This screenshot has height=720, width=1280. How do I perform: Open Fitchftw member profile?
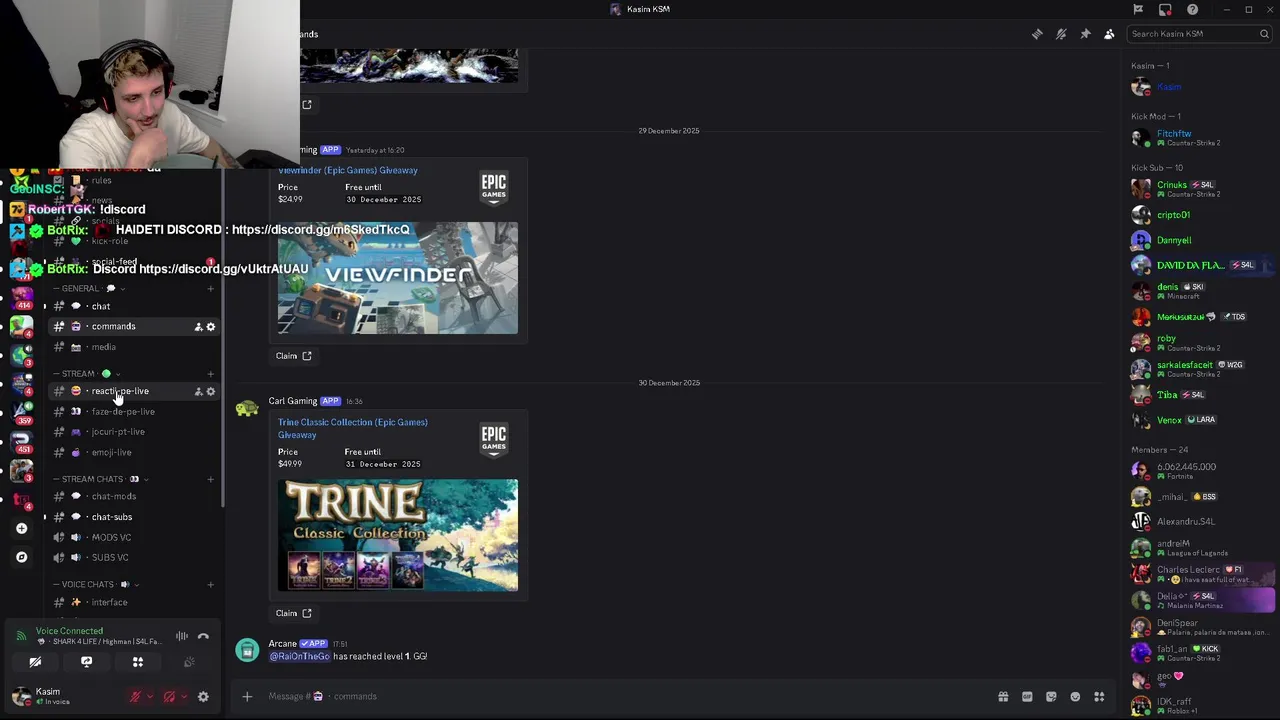(x=1200, y=138)
